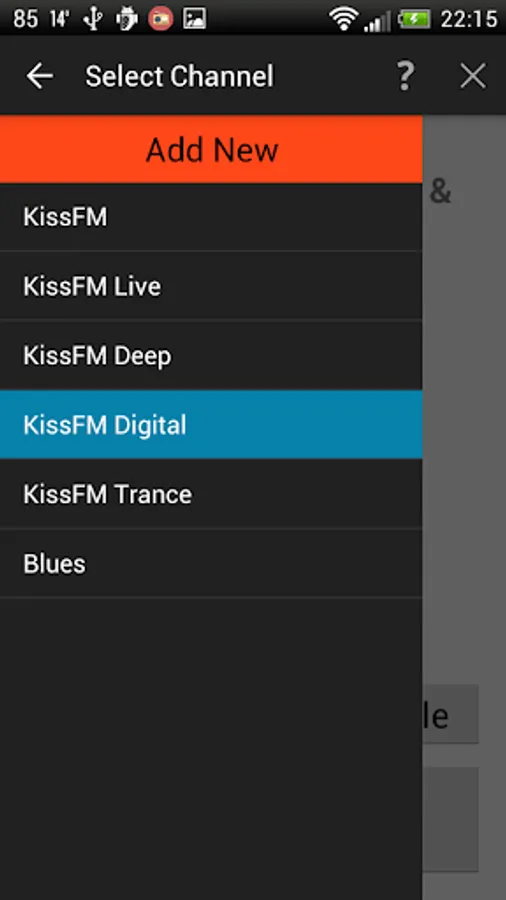This screenshot has height=900, width=506.
Task: Select highlighted KissFM Digital channel
Action: (x=211, y=425)
